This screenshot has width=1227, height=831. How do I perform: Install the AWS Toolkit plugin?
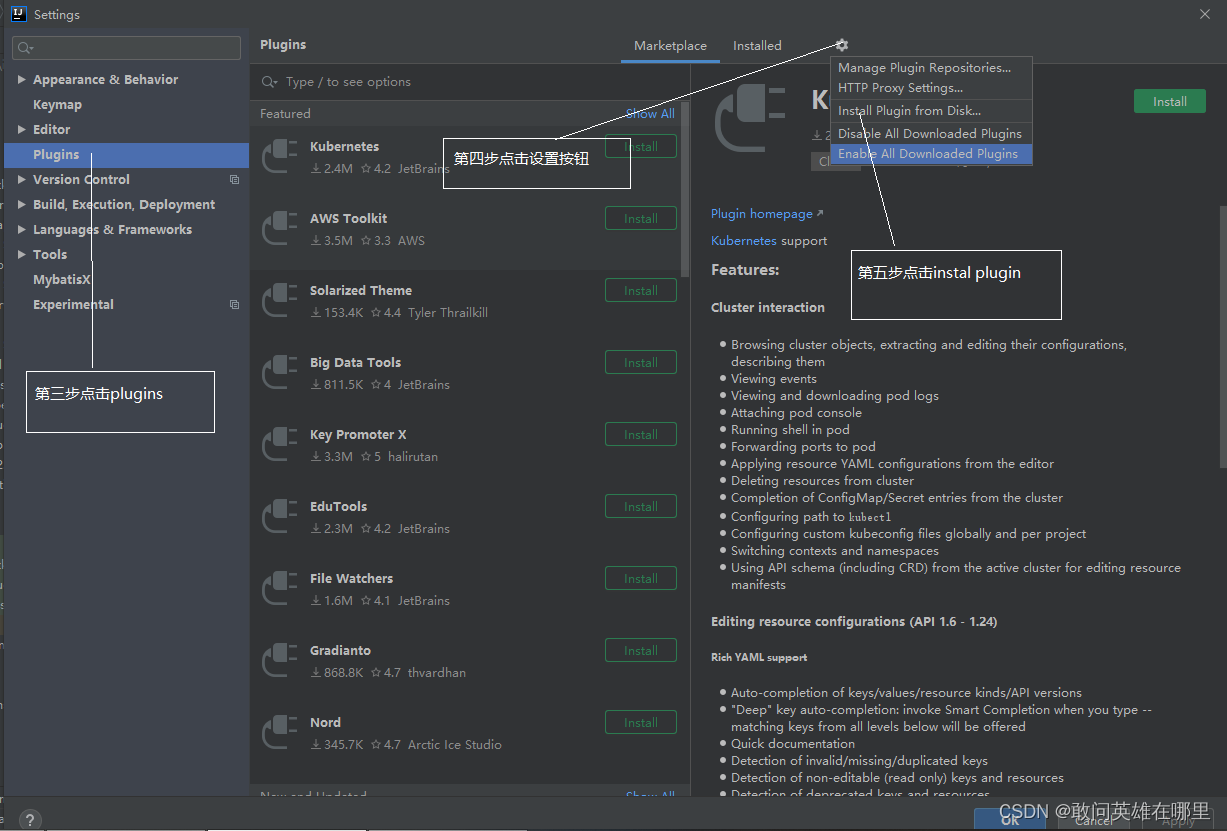tap(641, 218)
